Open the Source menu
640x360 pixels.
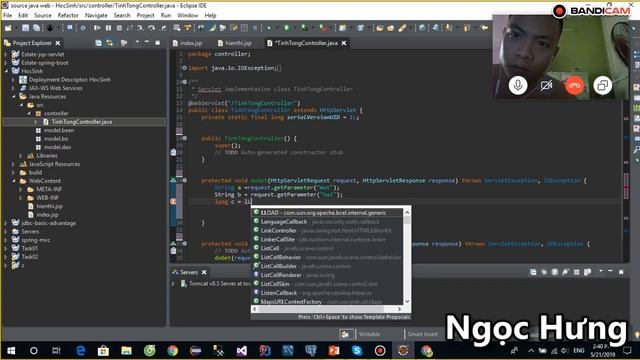[x=42, y=16]
